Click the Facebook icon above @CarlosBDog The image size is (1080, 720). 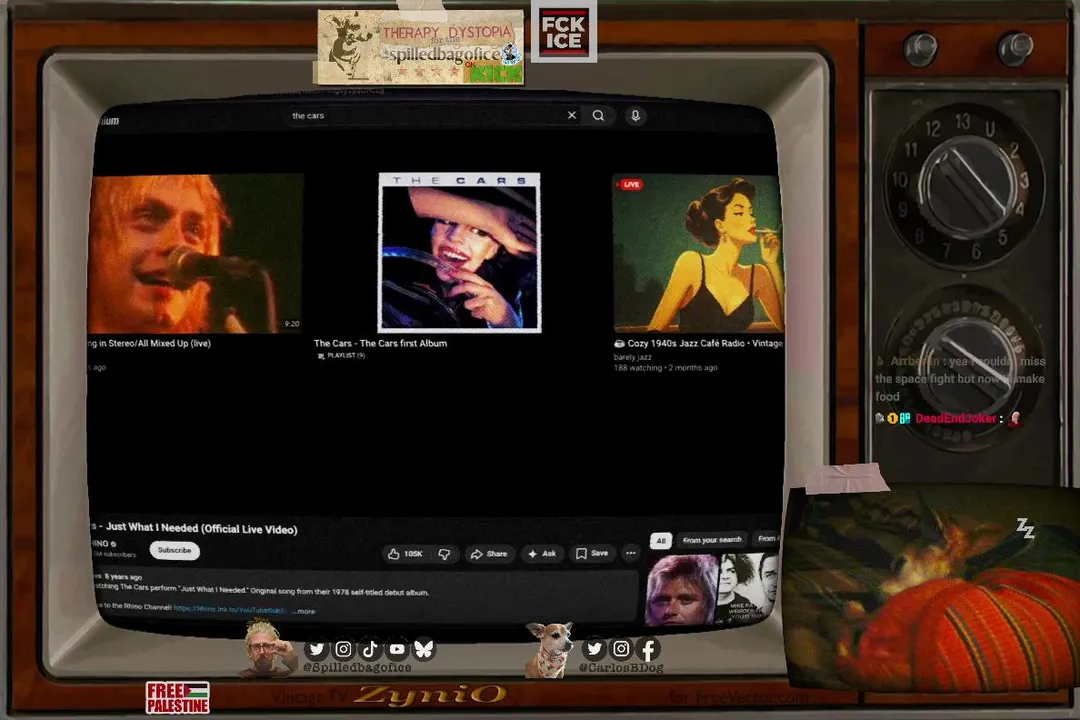[648, 648]
